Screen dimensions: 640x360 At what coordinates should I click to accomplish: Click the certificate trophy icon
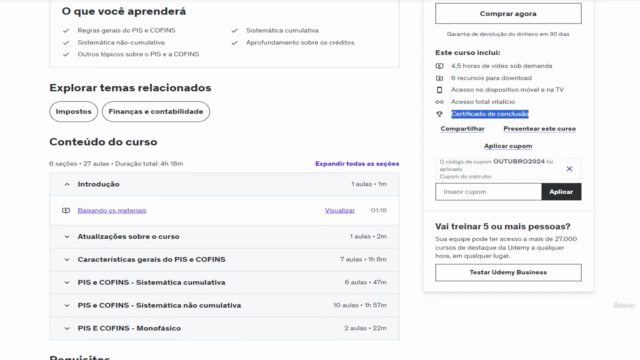(439, 114)
